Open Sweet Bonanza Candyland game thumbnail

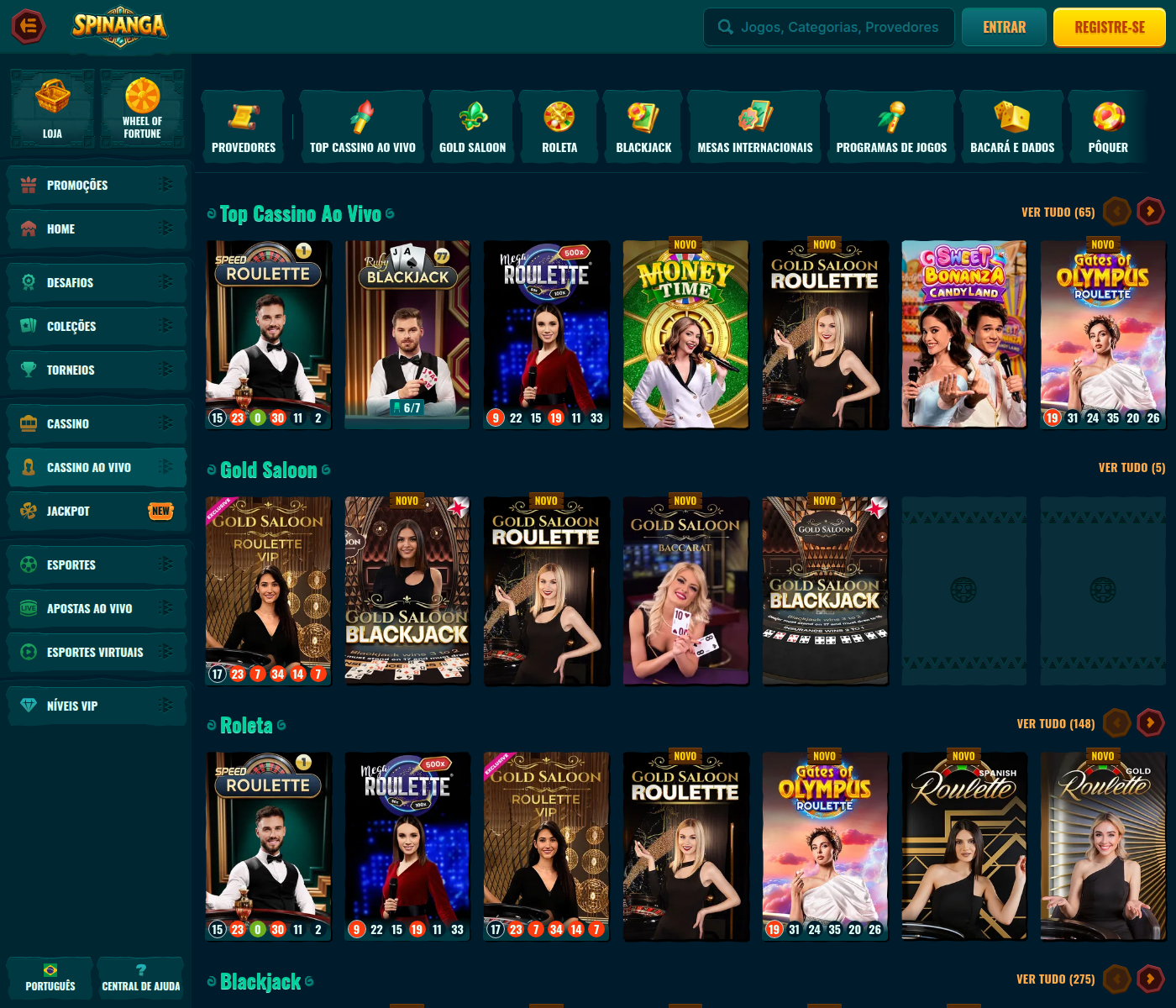964,335
